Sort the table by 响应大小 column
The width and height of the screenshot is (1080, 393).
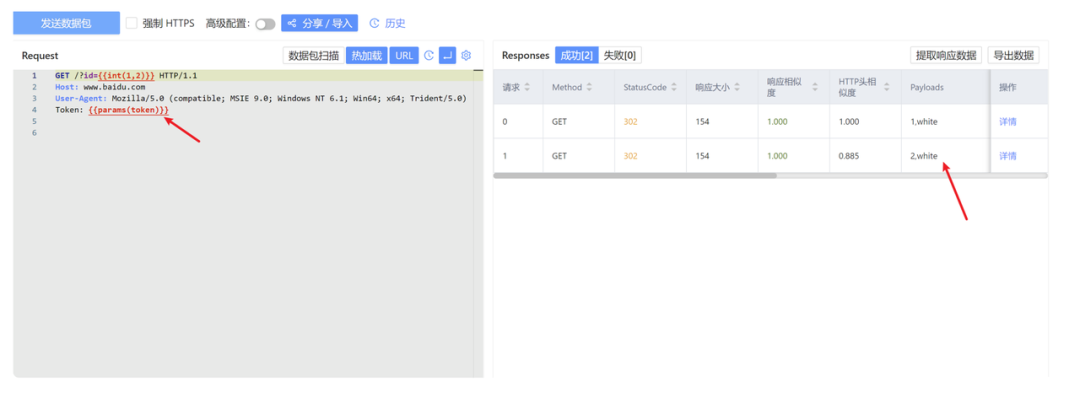tap(737, 87)
